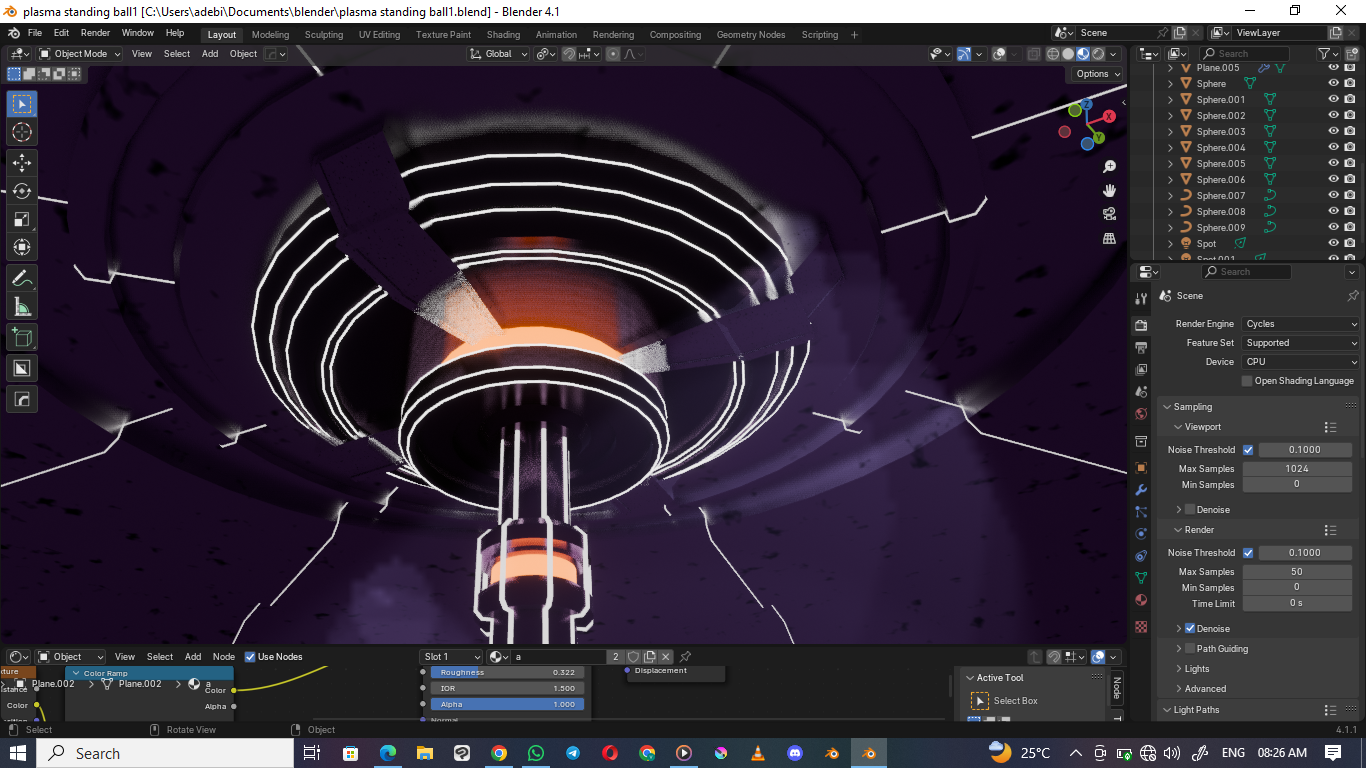The image size is (1366, 768).
Task: Click the viewport zoom magnifier icon
Action: pyautogui.click(x=1109, y=167)
